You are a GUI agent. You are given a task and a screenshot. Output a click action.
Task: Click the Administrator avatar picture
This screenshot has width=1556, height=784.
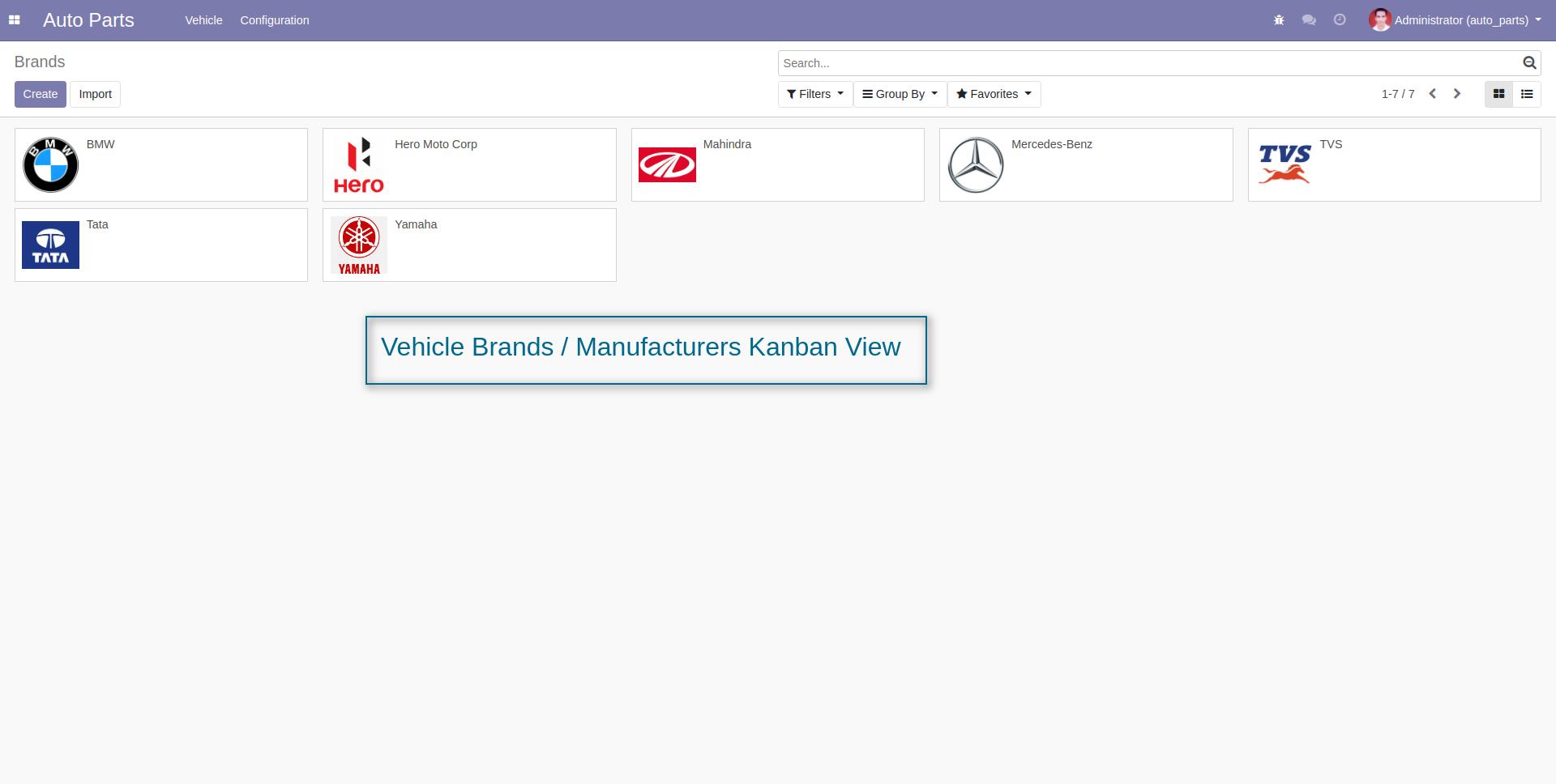click(x=1380, y=20)
